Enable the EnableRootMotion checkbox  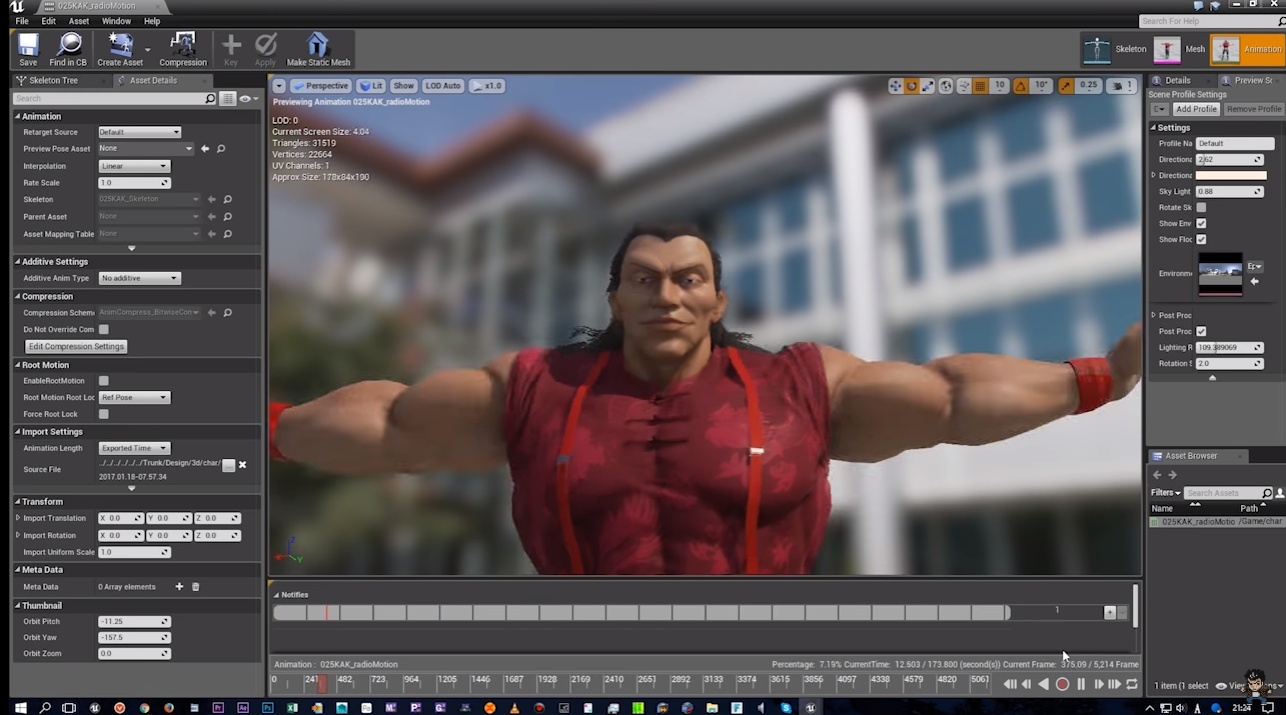point(103,381)
